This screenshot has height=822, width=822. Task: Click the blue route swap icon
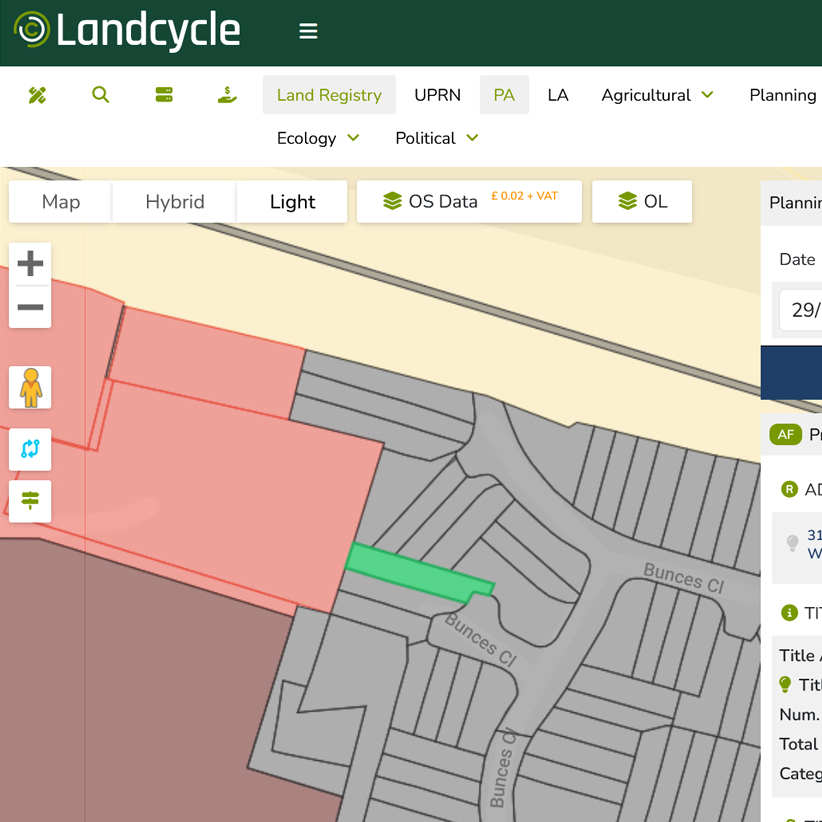point(30,449)
